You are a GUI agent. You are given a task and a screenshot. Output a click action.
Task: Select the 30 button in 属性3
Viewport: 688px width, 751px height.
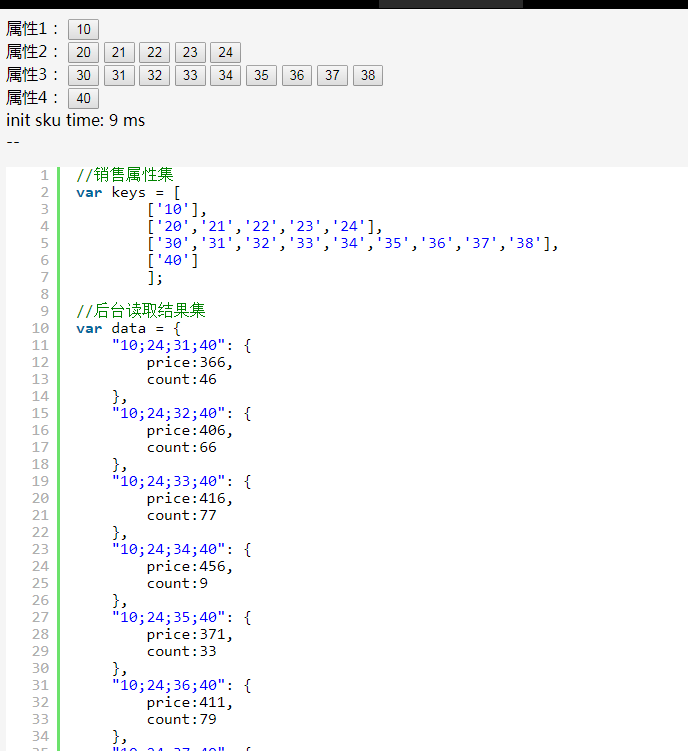(x=83, y=75)
